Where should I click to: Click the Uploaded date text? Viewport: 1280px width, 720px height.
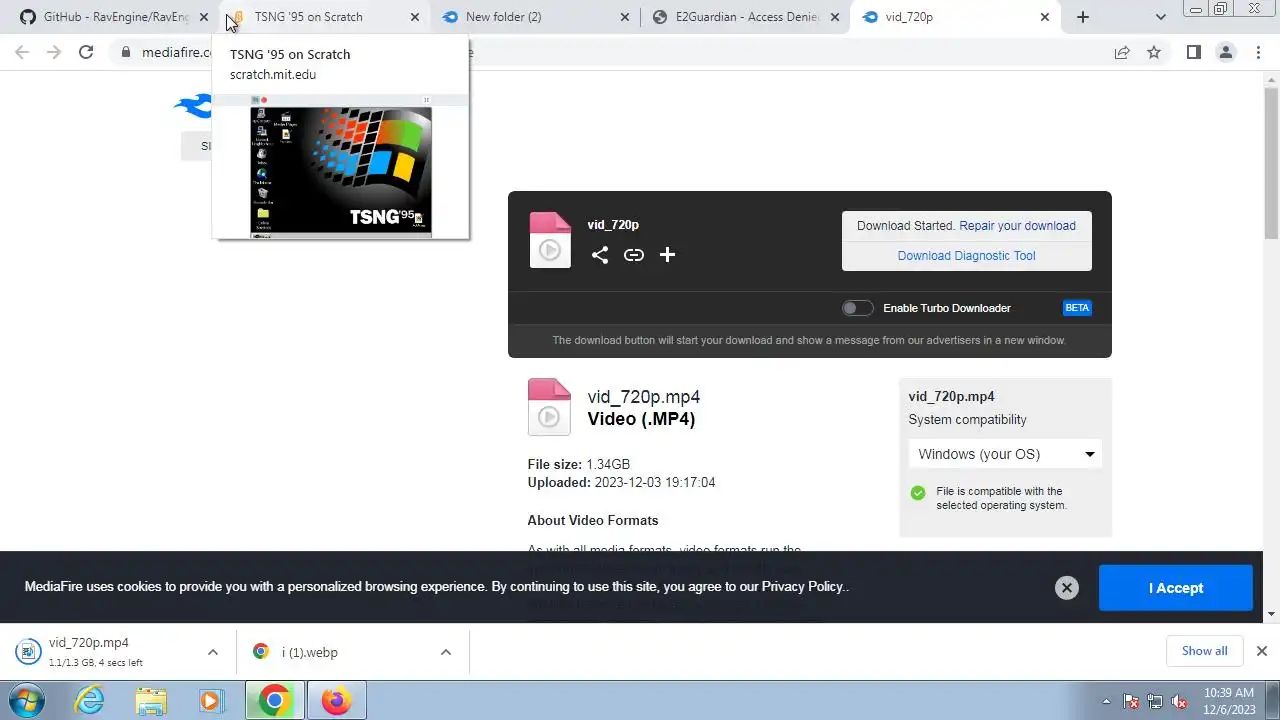[621, 482]
